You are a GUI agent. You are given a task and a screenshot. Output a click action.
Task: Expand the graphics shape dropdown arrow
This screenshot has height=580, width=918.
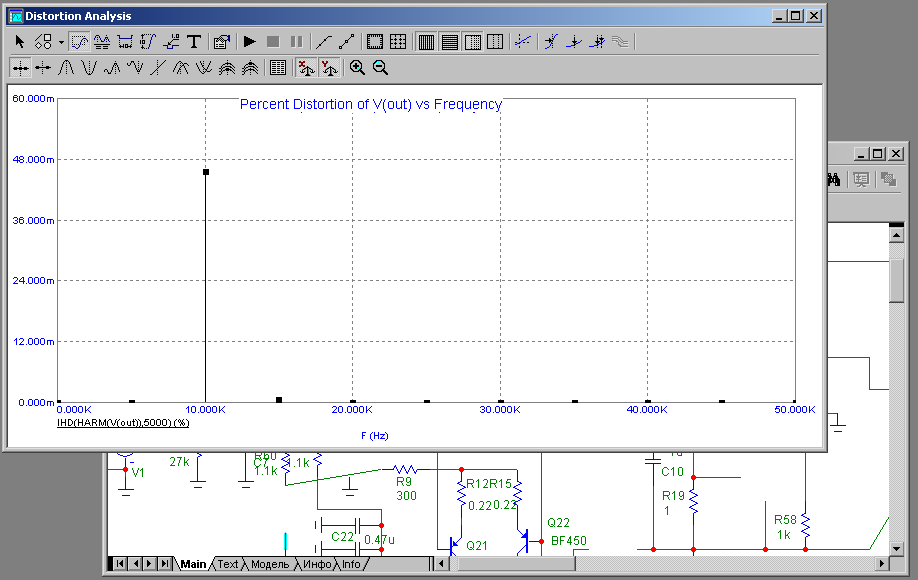click(61, 42)
